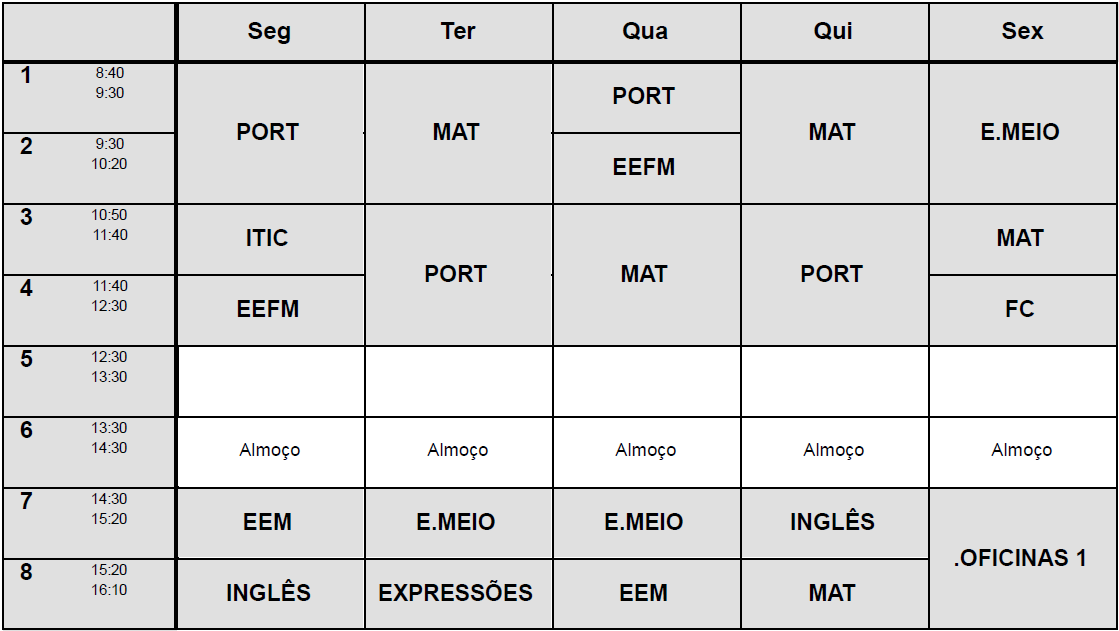This screenshot has width=1119, height=631.
Task: Select the Sex day header
Action: [x=1022, y=32]
